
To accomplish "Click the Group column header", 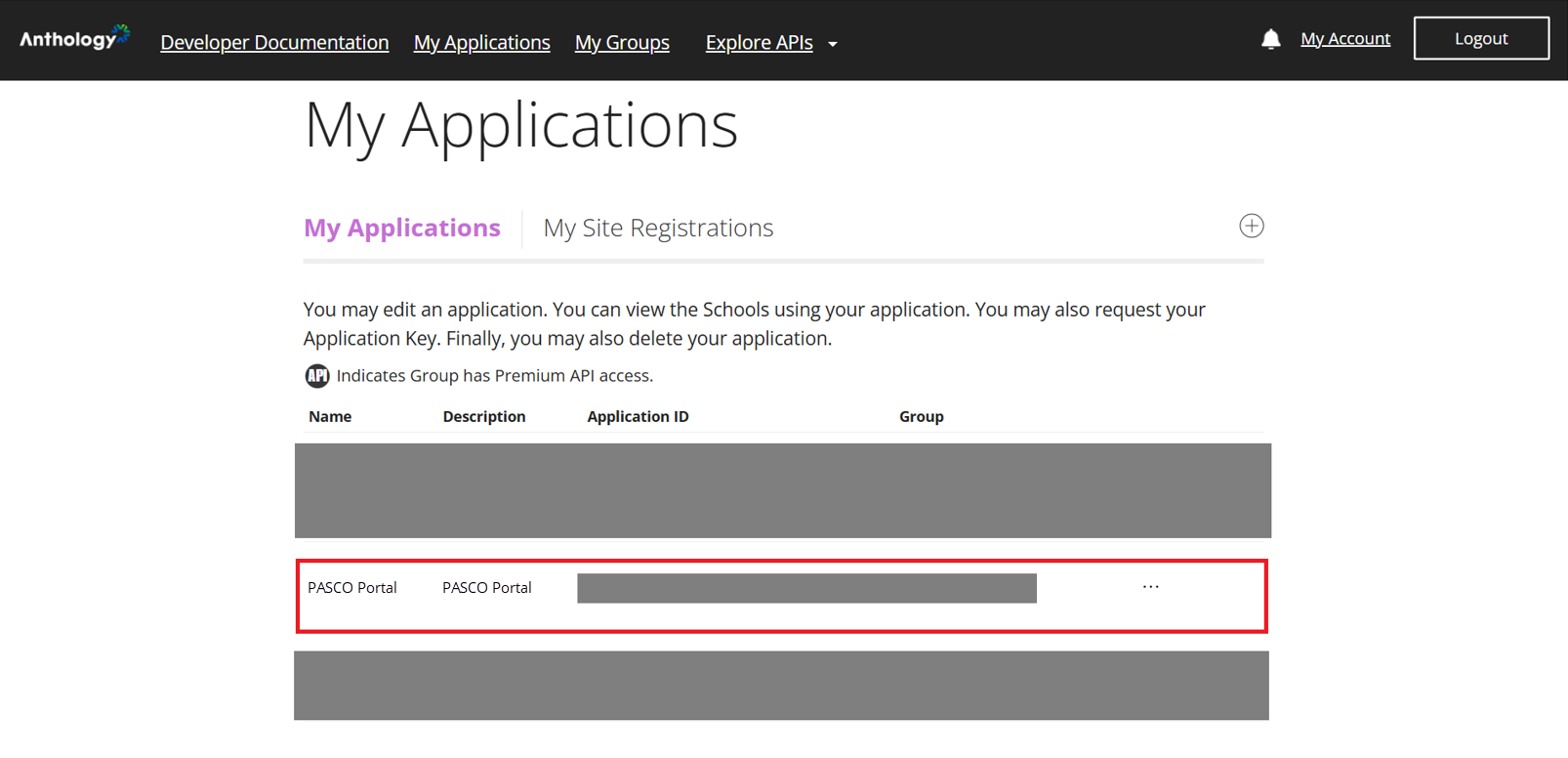I will click(921, 416).
